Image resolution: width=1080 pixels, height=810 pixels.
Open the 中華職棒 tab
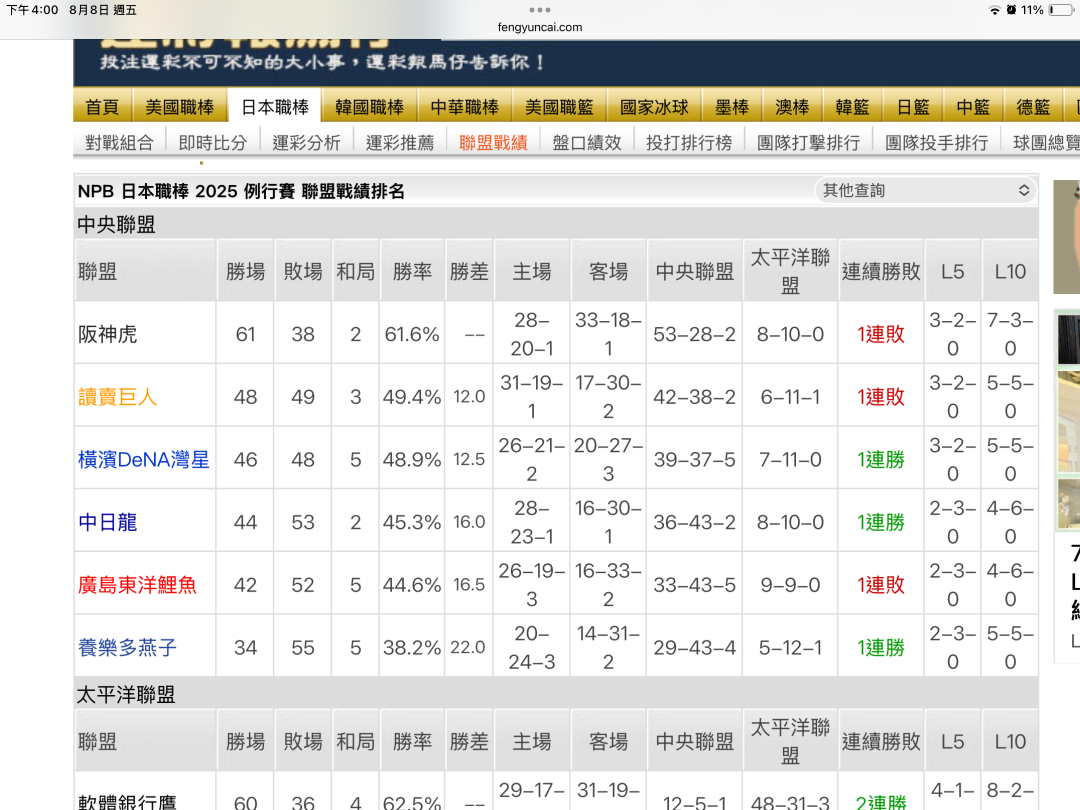point(465,107)
